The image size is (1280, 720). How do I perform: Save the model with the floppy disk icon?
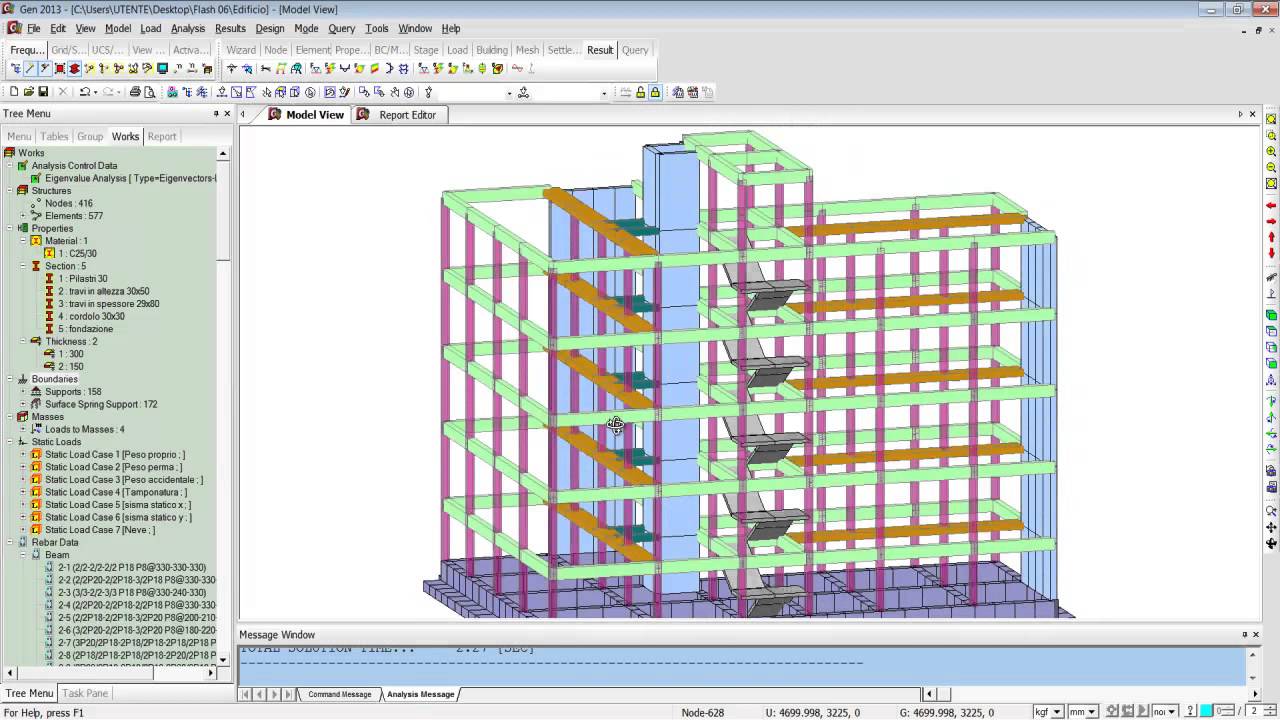(x=43, y=92)
